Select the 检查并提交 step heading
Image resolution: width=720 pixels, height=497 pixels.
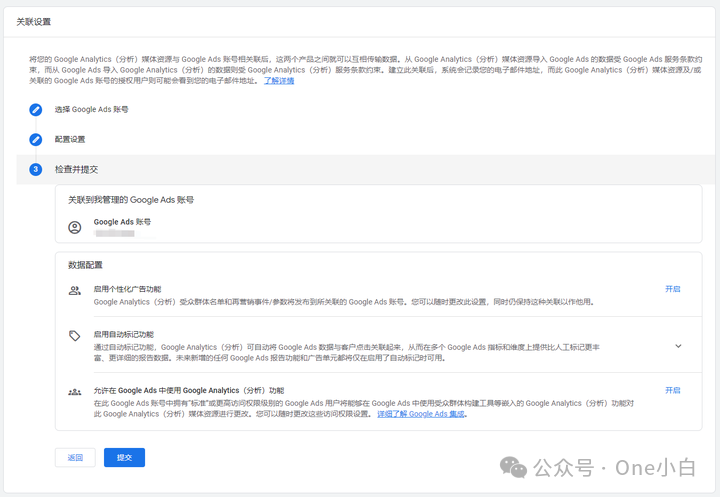pos(76,169)
